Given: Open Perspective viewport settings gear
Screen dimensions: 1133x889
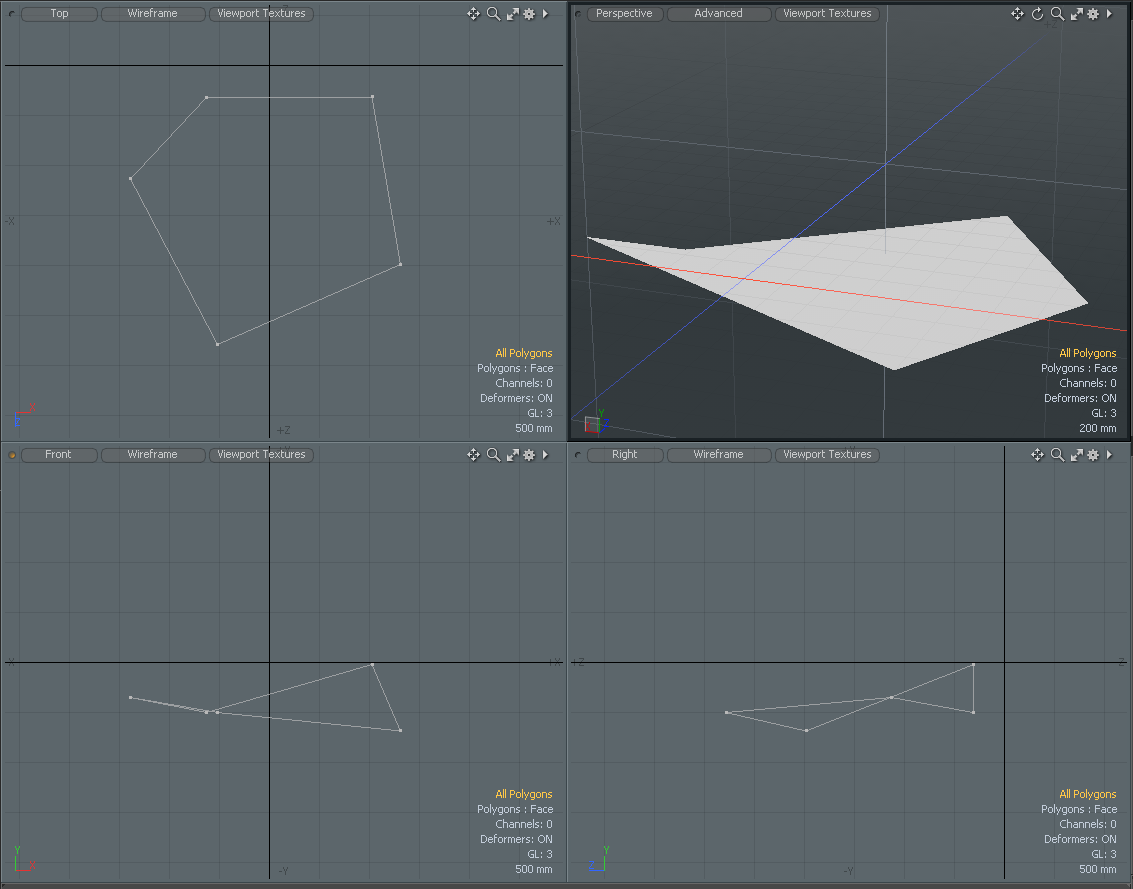Looking at the screenshot, I should tap(1093, 14).
